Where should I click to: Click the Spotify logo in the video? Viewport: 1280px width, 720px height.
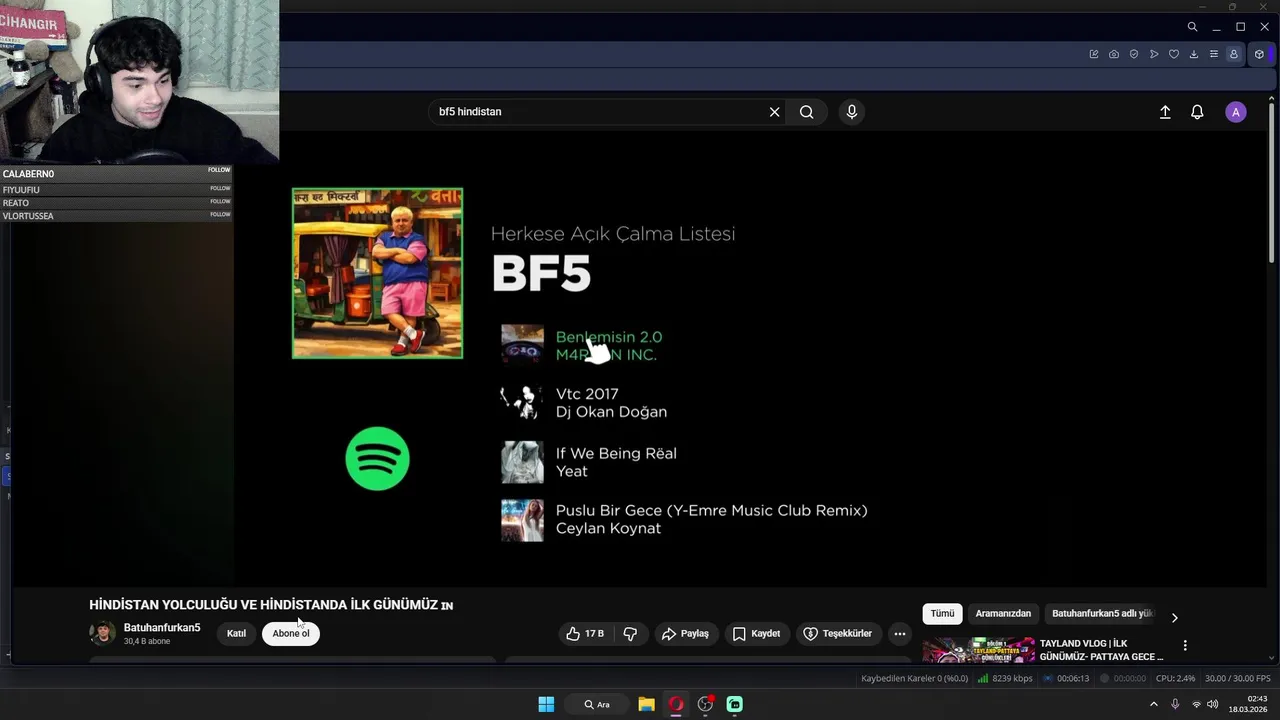coord(377,459)
